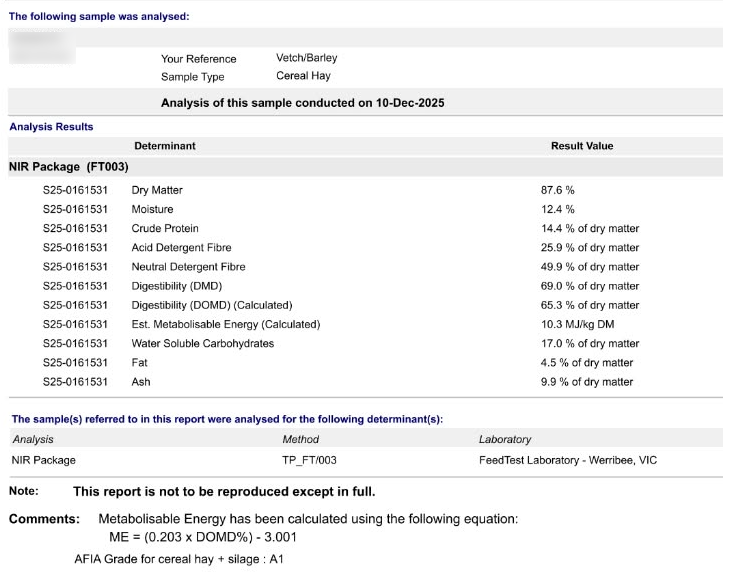Click Est. Metabolisable Energy (Calculated) label

tap(225, 324)
